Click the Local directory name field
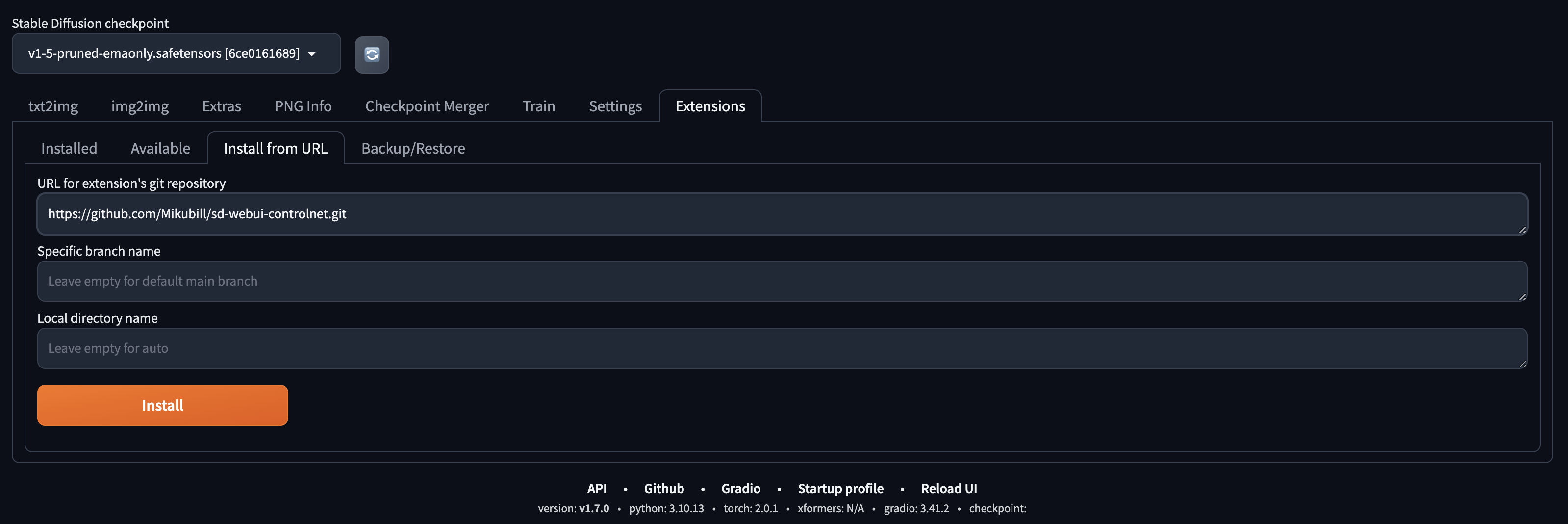Viewport: 1568px width, 524px height. tap(782, 348)
